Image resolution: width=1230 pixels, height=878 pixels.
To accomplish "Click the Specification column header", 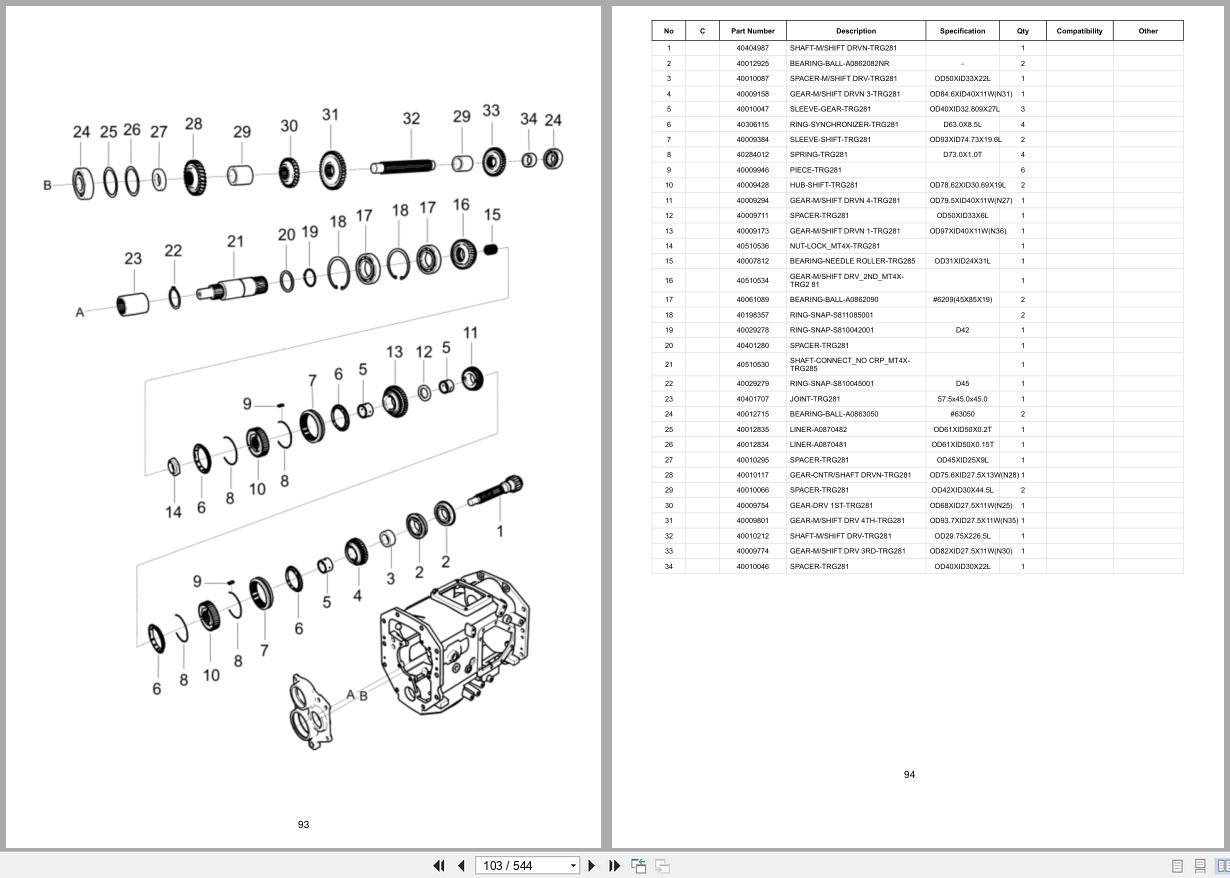I will coord(963,31).
